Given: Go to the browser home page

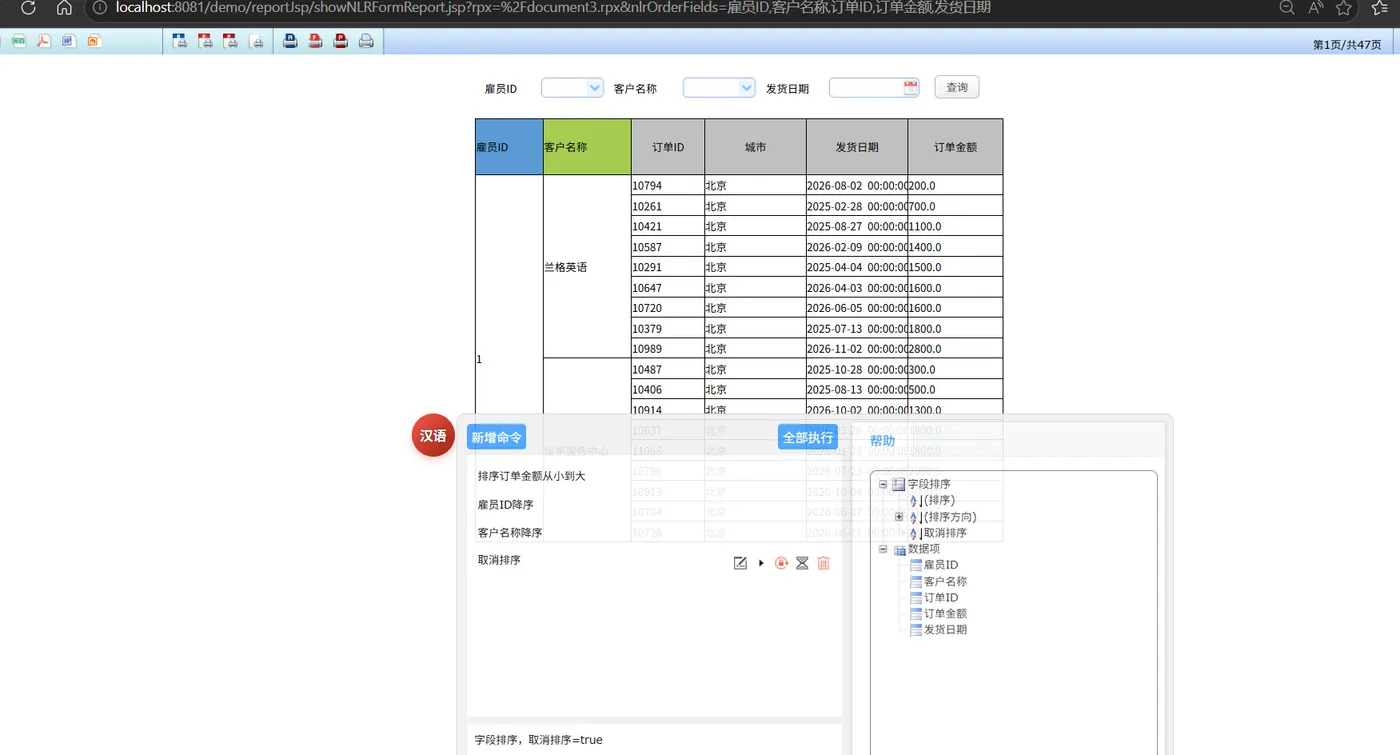Looking at the screenshot, I should pos(64,8).
